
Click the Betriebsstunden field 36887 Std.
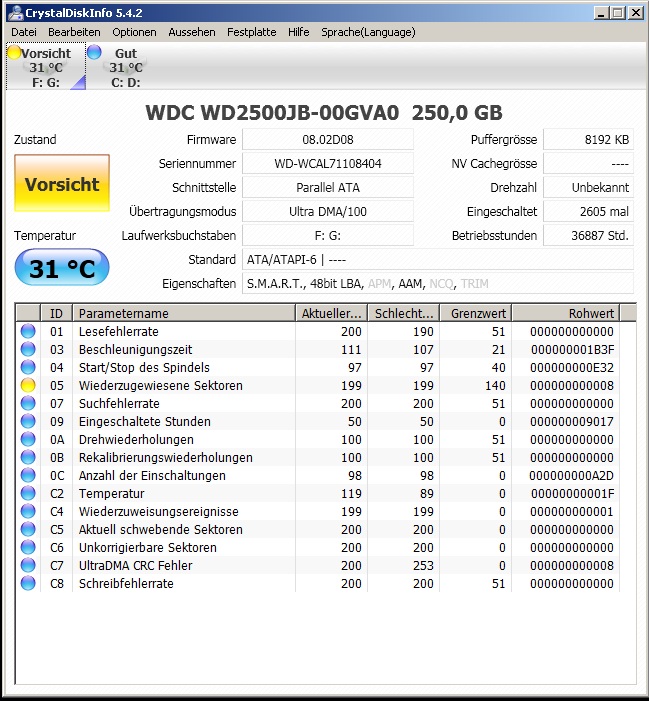point(588,236)
